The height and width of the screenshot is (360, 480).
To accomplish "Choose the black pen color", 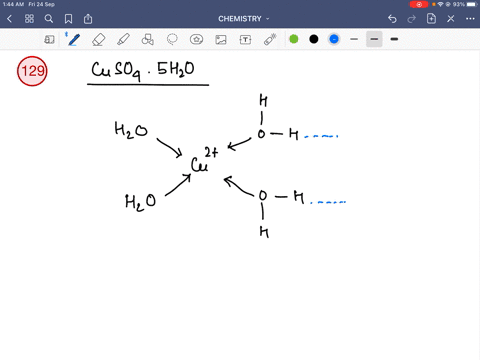I will 314,39.
